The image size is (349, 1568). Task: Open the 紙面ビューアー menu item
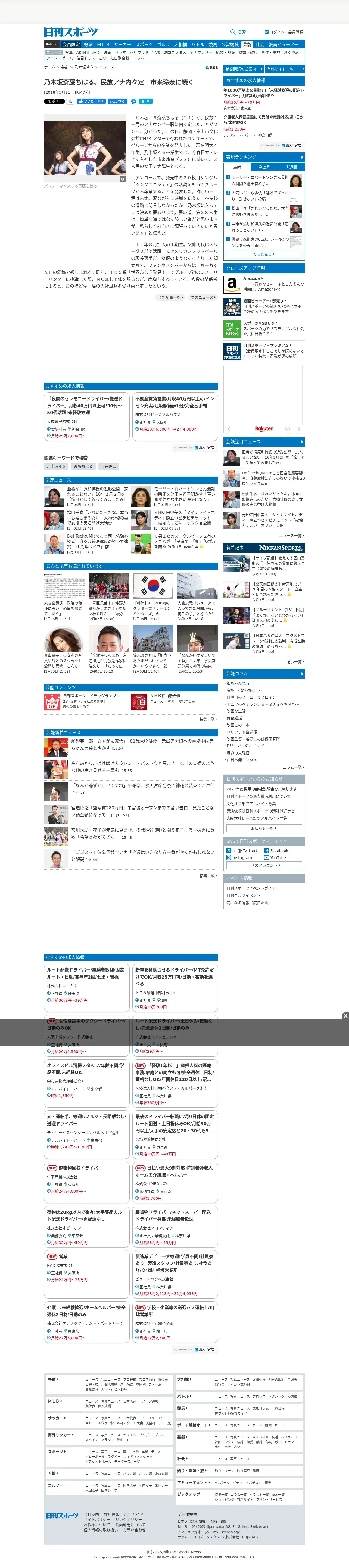(283, 45)
